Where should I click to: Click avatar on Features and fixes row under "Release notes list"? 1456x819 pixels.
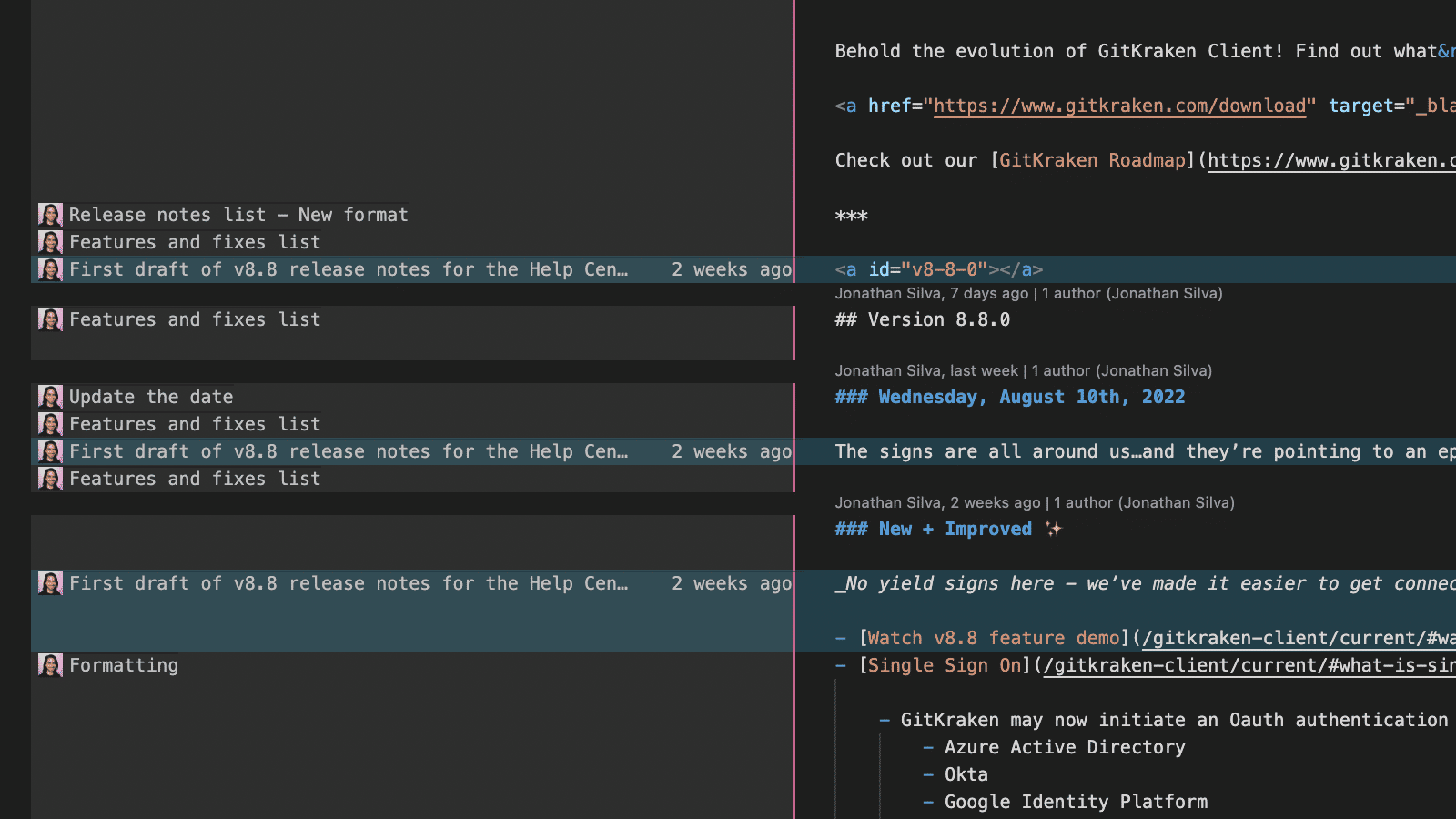click(x=50, y=242)
